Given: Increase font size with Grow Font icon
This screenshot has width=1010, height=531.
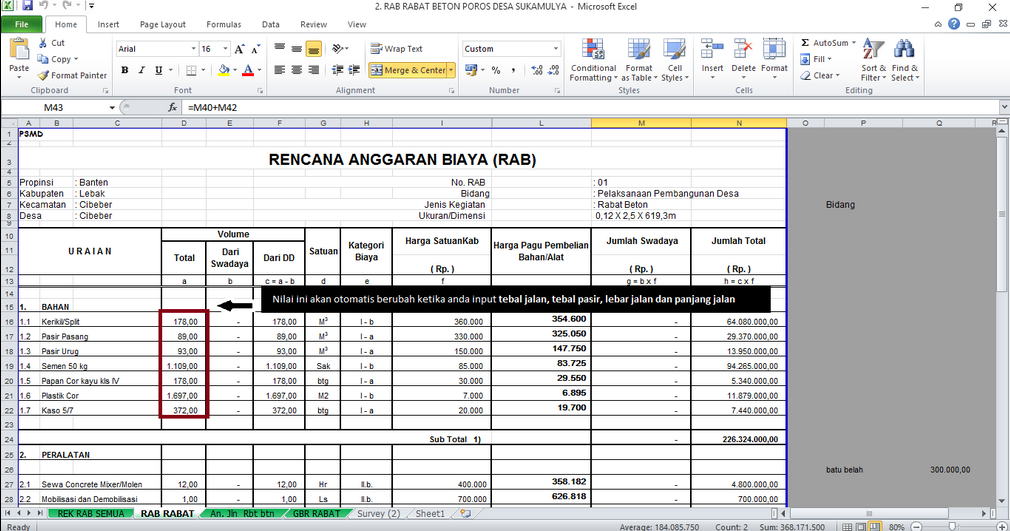Looking at the screenshot, I should pos(240,49).
